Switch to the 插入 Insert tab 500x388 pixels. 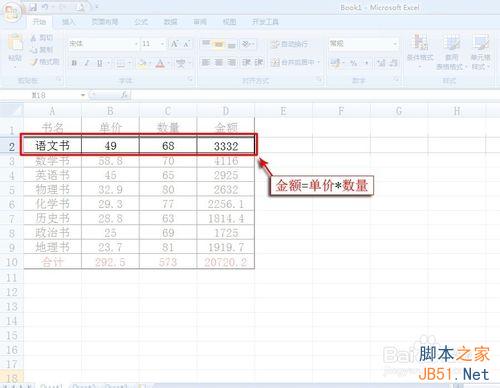point(69,22)
